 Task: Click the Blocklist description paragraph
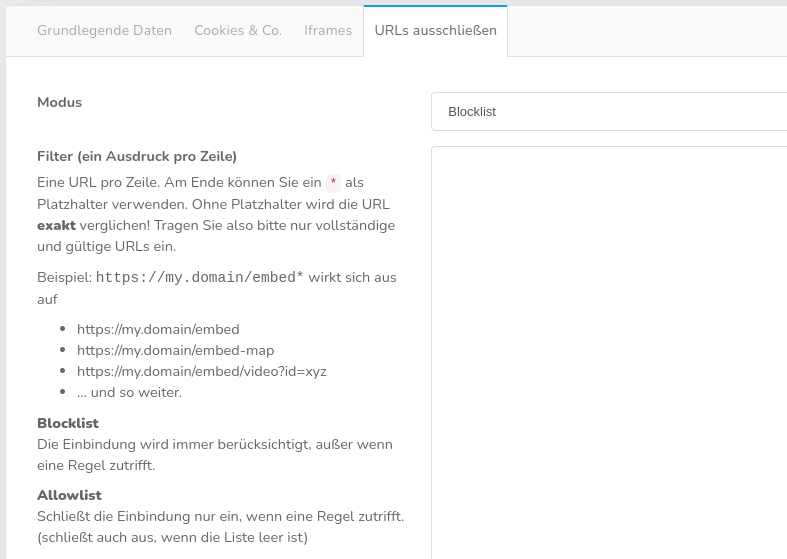pyautogui.click(x=214, y=454)
